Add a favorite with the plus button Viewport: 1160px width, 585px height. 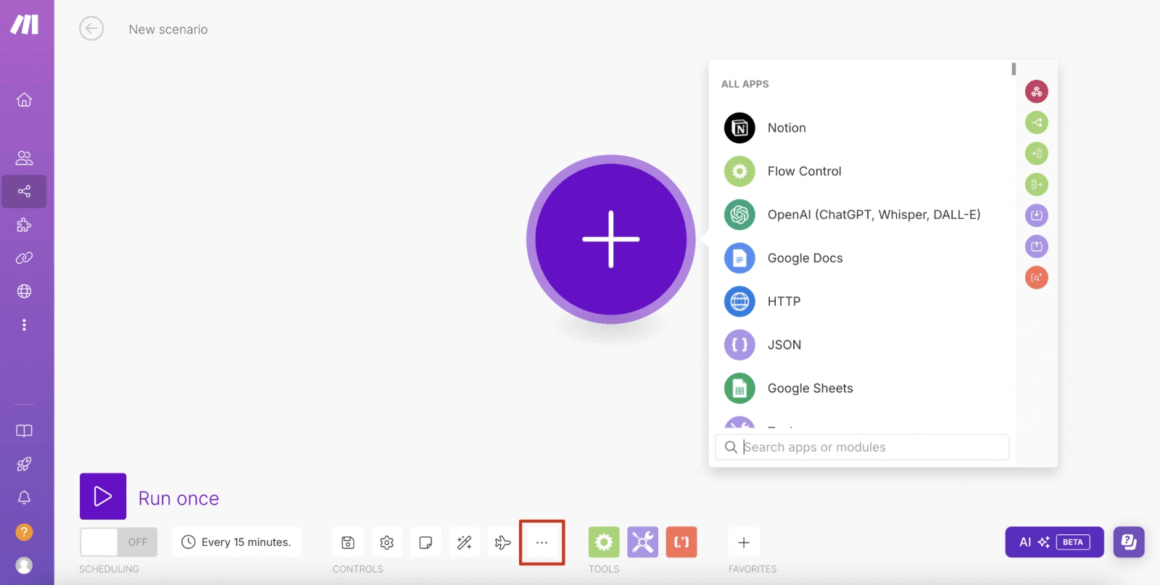[x=743, y=542]
